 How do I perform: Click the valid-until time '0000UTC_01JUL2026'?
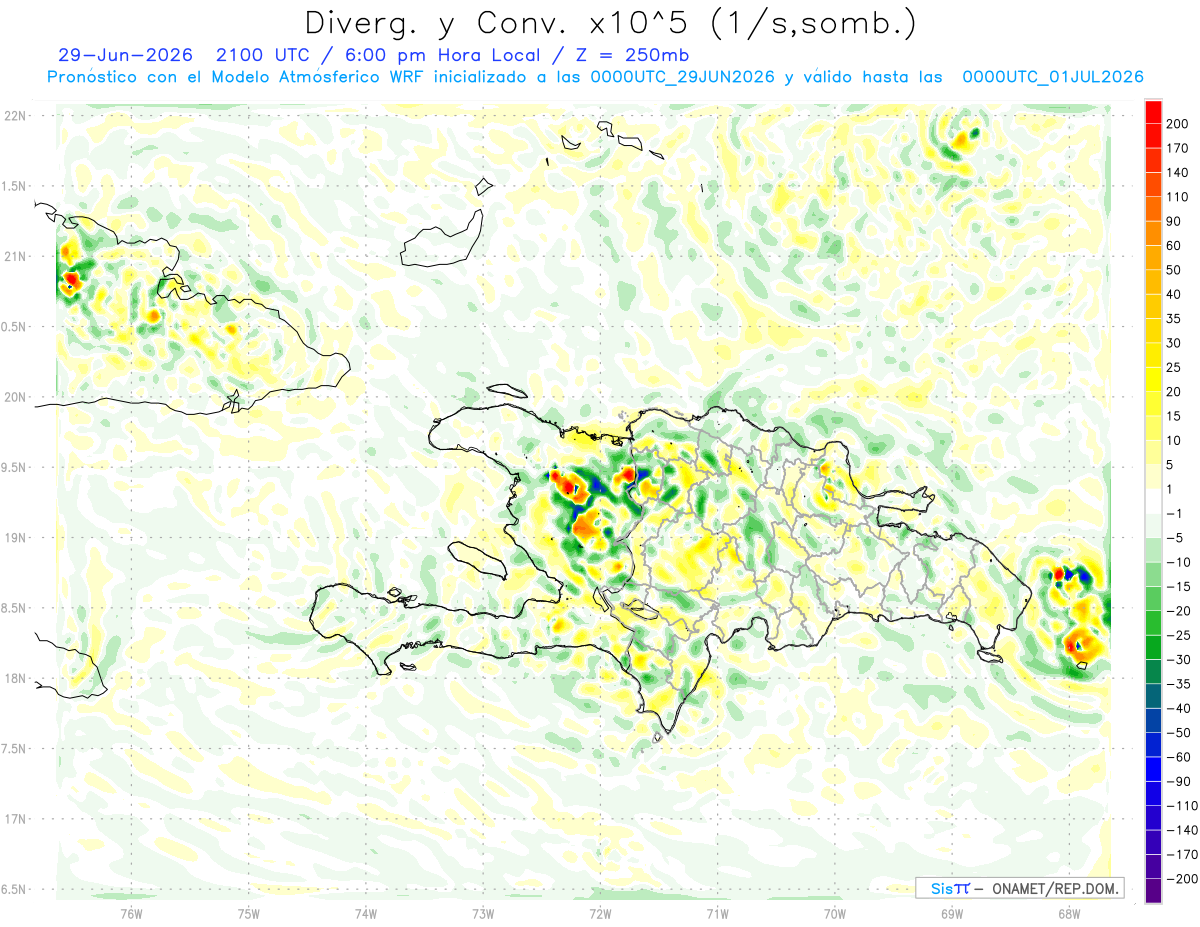tap(1053, 77)
